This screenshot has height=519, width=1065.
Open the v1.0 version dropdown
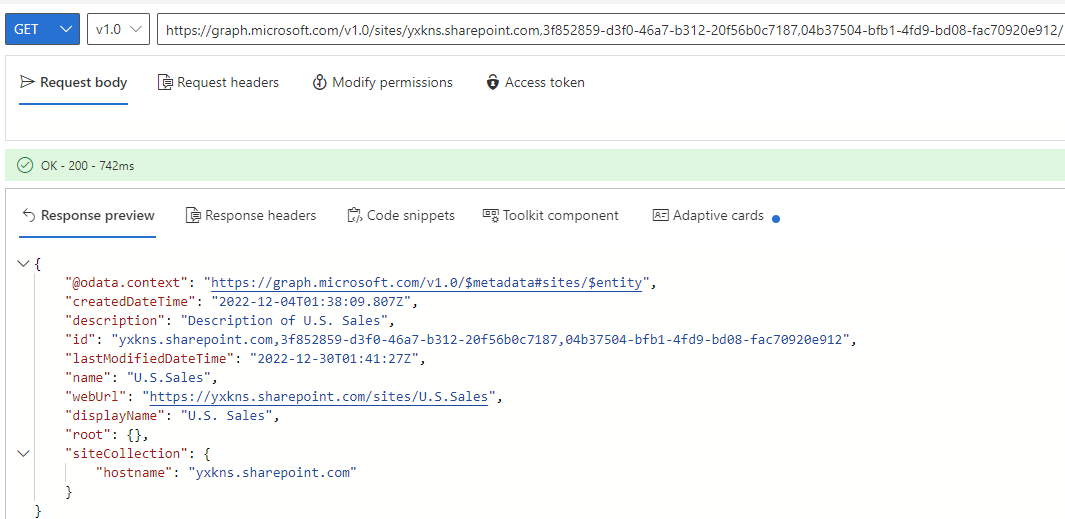coord(118,29)
